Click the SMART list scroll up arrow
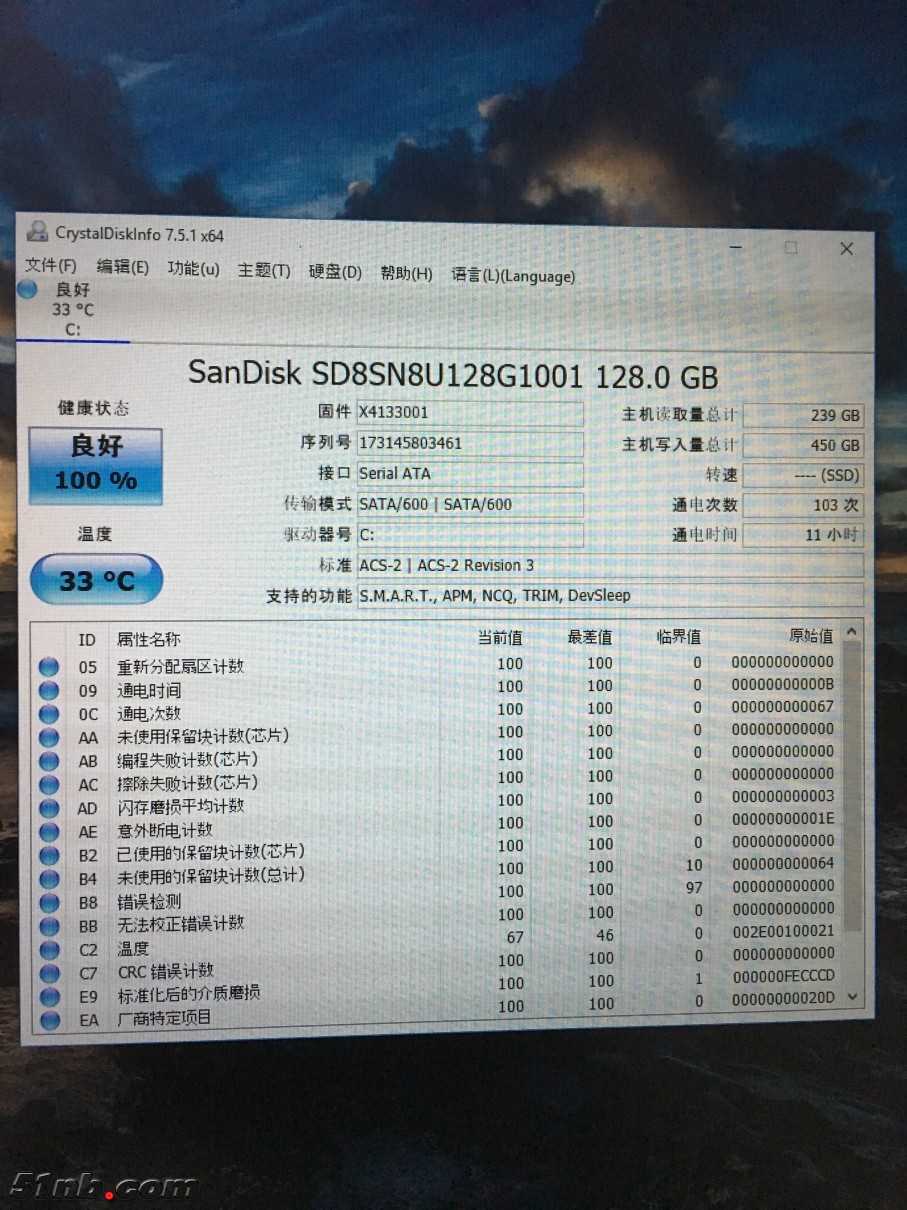This screenshot has height=1210, width=907. pyautogui.click(x=852, y=632)
